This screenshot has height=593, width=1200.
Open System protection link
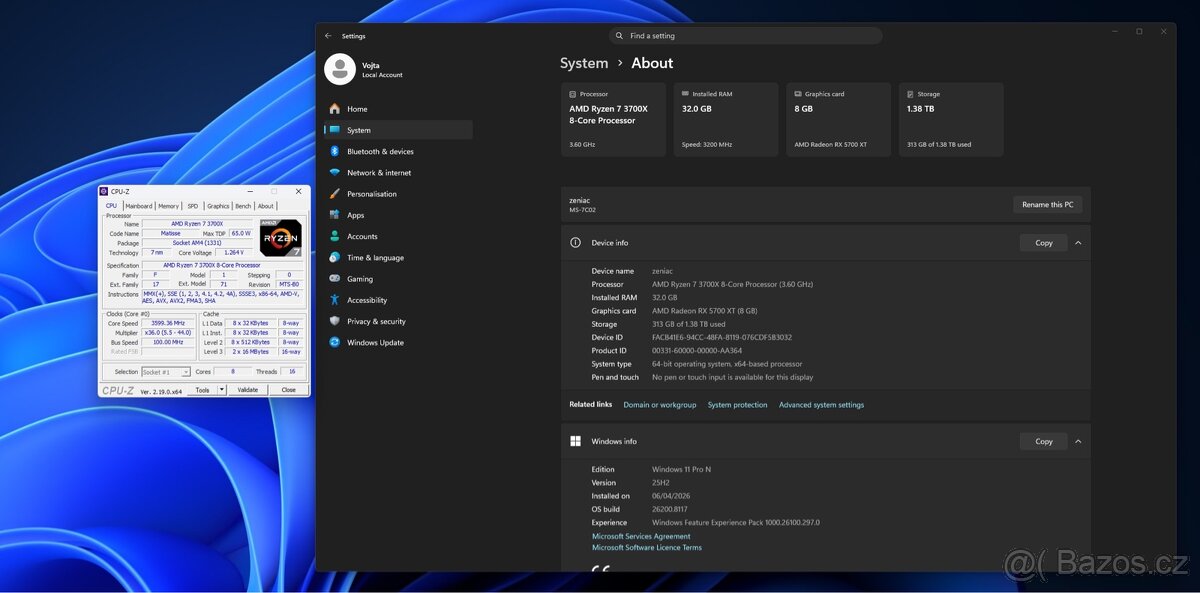[x=738, y=405]
